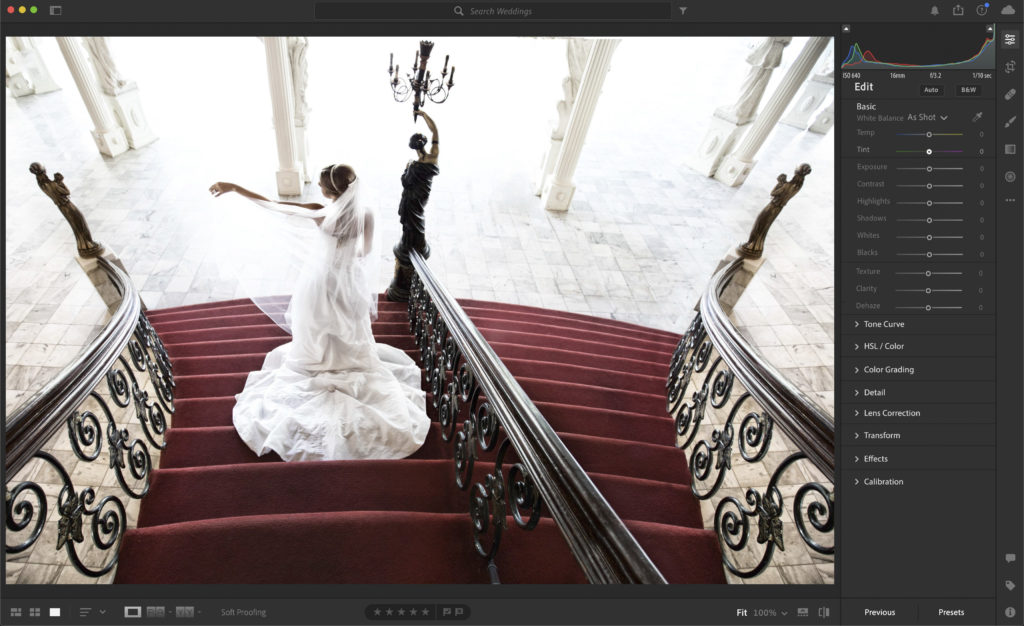Open the Crop & Rotate tool

(1010, 67)
